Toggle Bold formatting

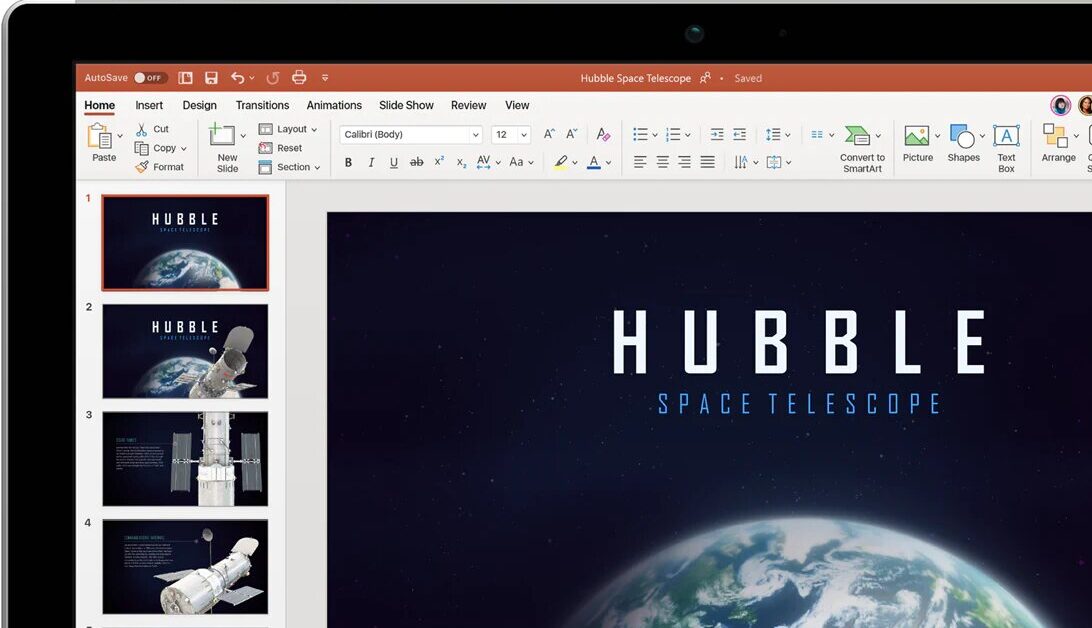point(348,162)
